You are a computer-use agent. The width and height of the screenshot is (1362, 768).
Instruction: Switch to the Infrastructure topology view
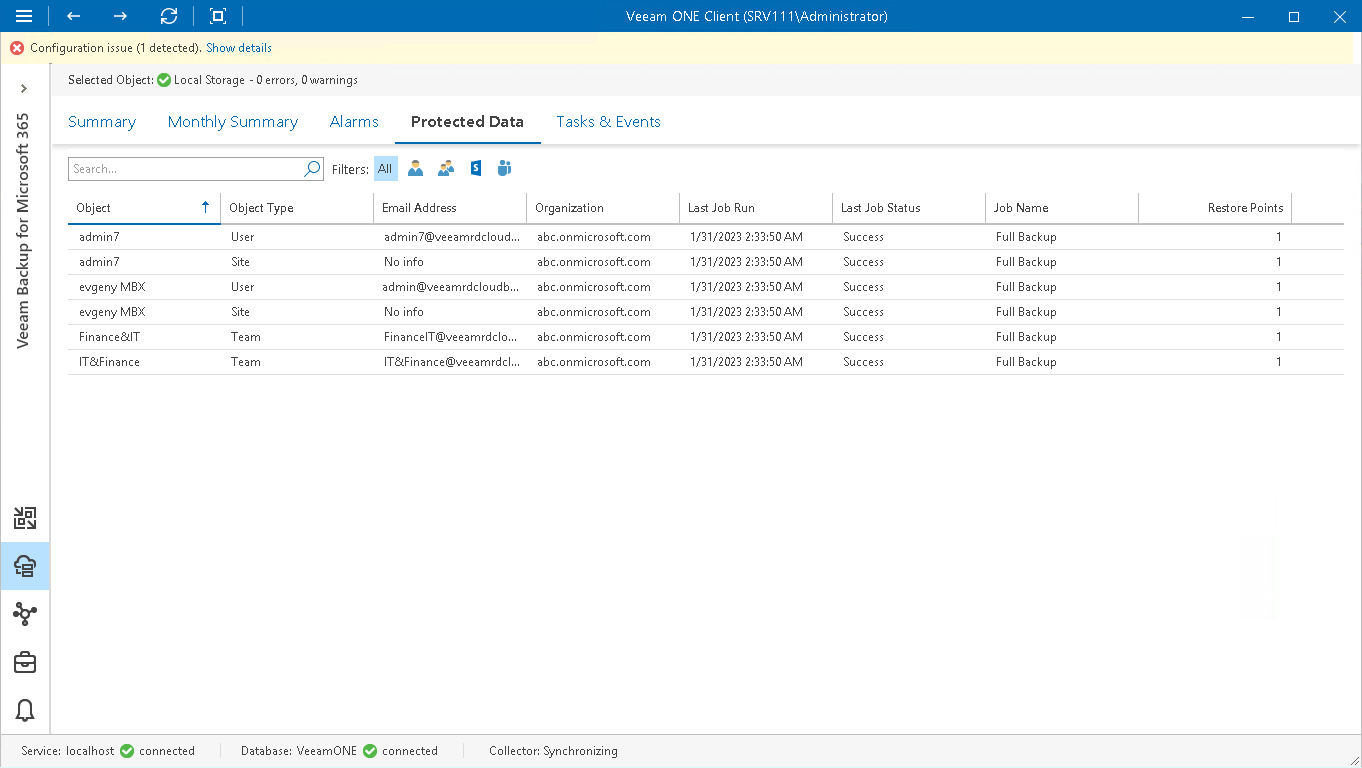(24, 614)
